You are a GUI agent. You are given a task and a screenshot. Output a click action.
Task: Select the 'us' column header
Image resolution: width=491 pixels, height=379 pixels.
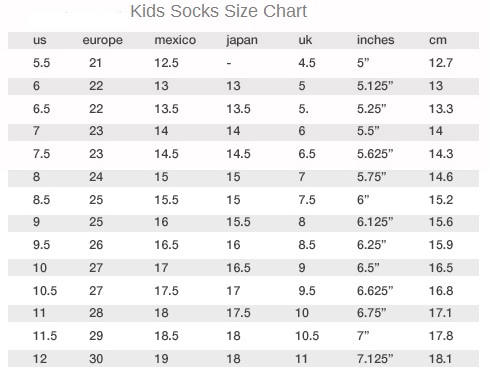[x=40, y=40]
